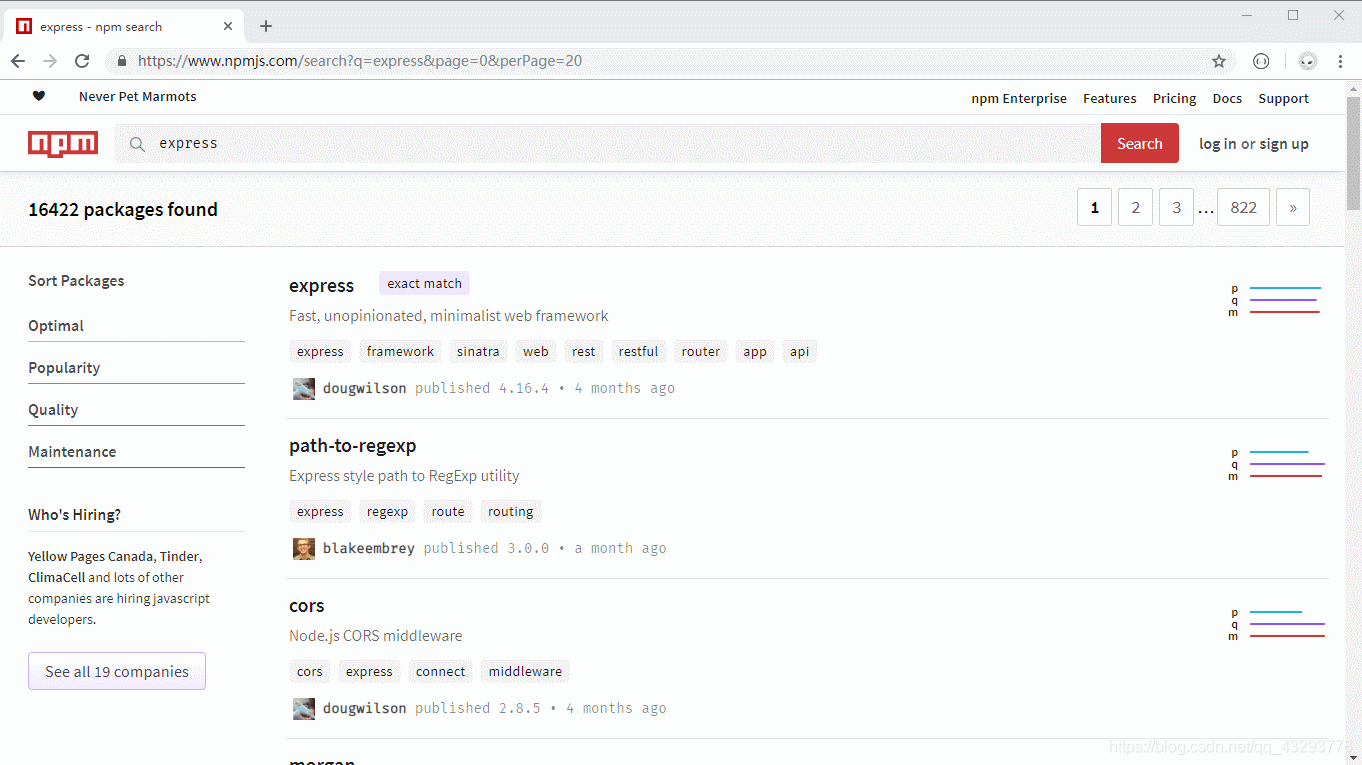Click the connect keyword tag

click(440, 671)
